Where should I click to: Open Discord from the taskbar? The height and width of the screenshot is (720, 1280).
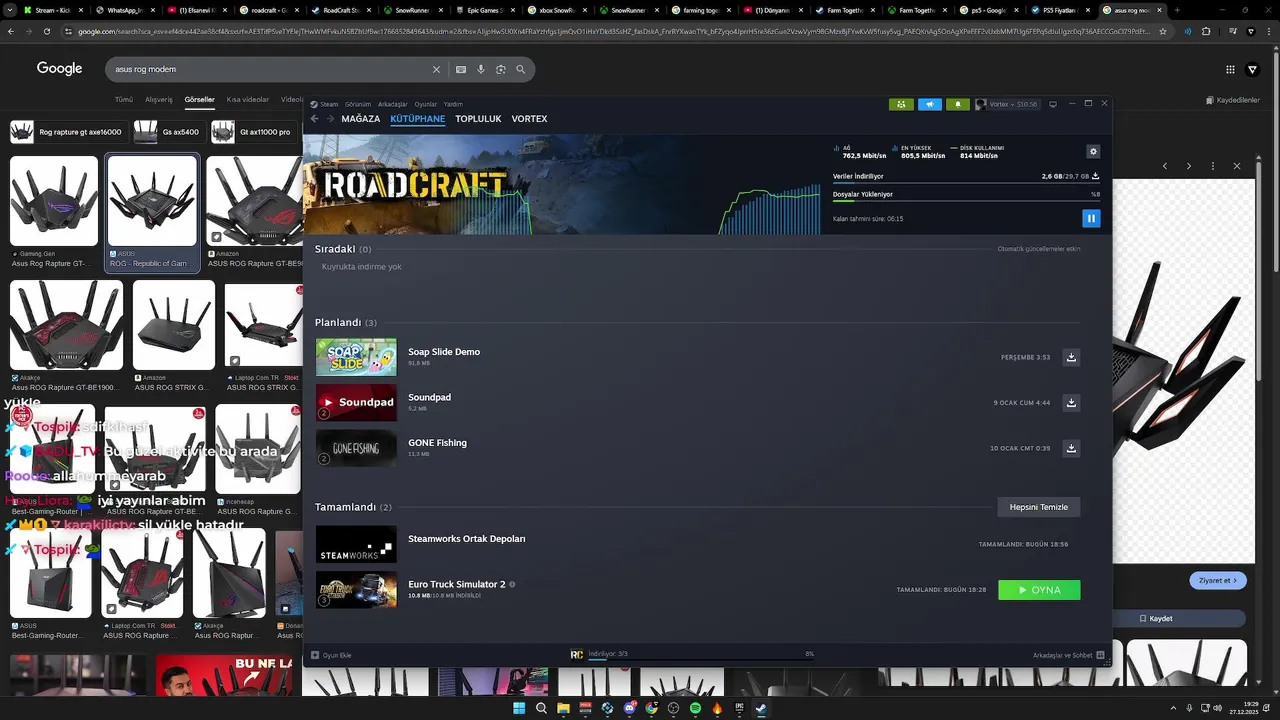tap(629, 708)
